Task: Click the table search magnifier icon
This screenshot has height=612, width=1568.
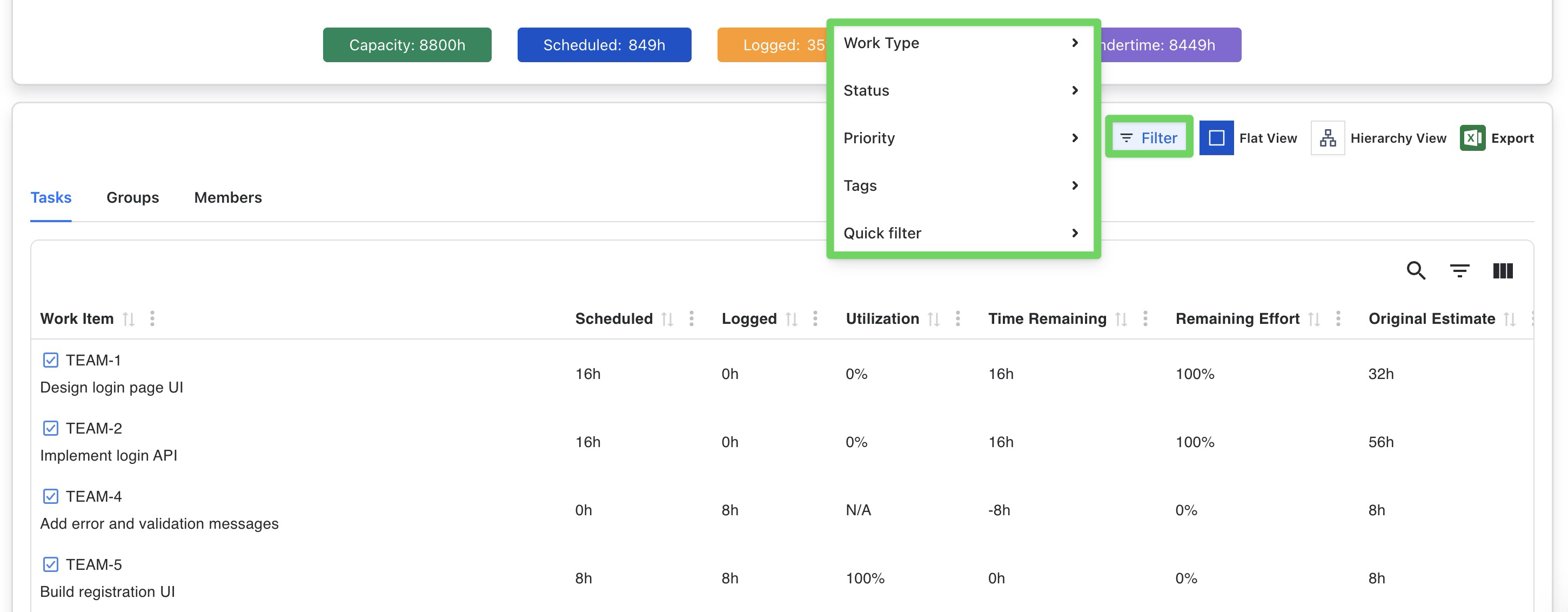Action: tap(1416, 270)
